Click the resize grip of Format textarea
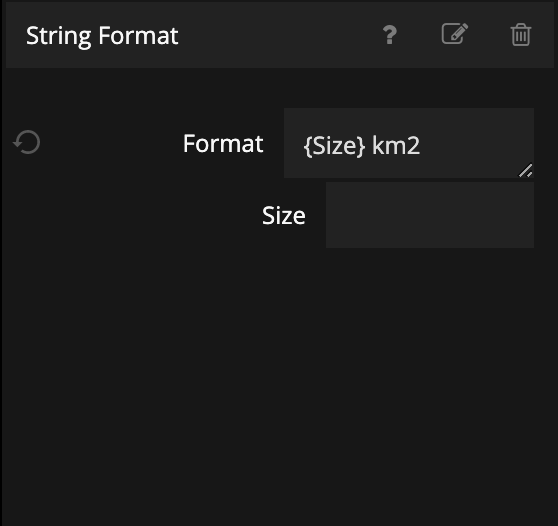The image size is (558, 526). [525, 170]
